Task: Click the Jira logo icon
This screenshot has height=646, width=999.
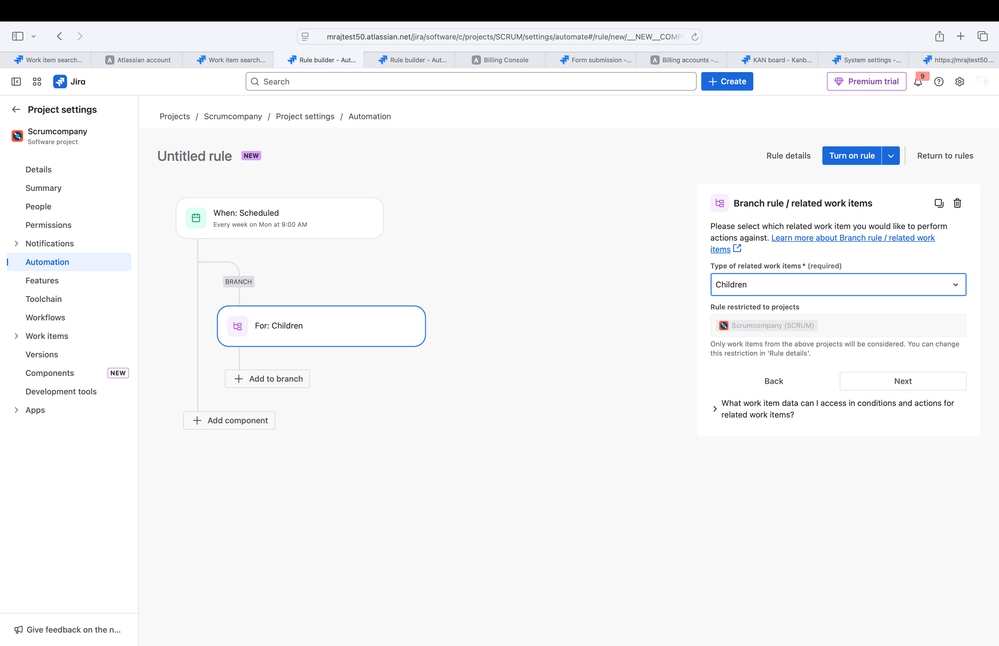Action: [x=59, y=81]
